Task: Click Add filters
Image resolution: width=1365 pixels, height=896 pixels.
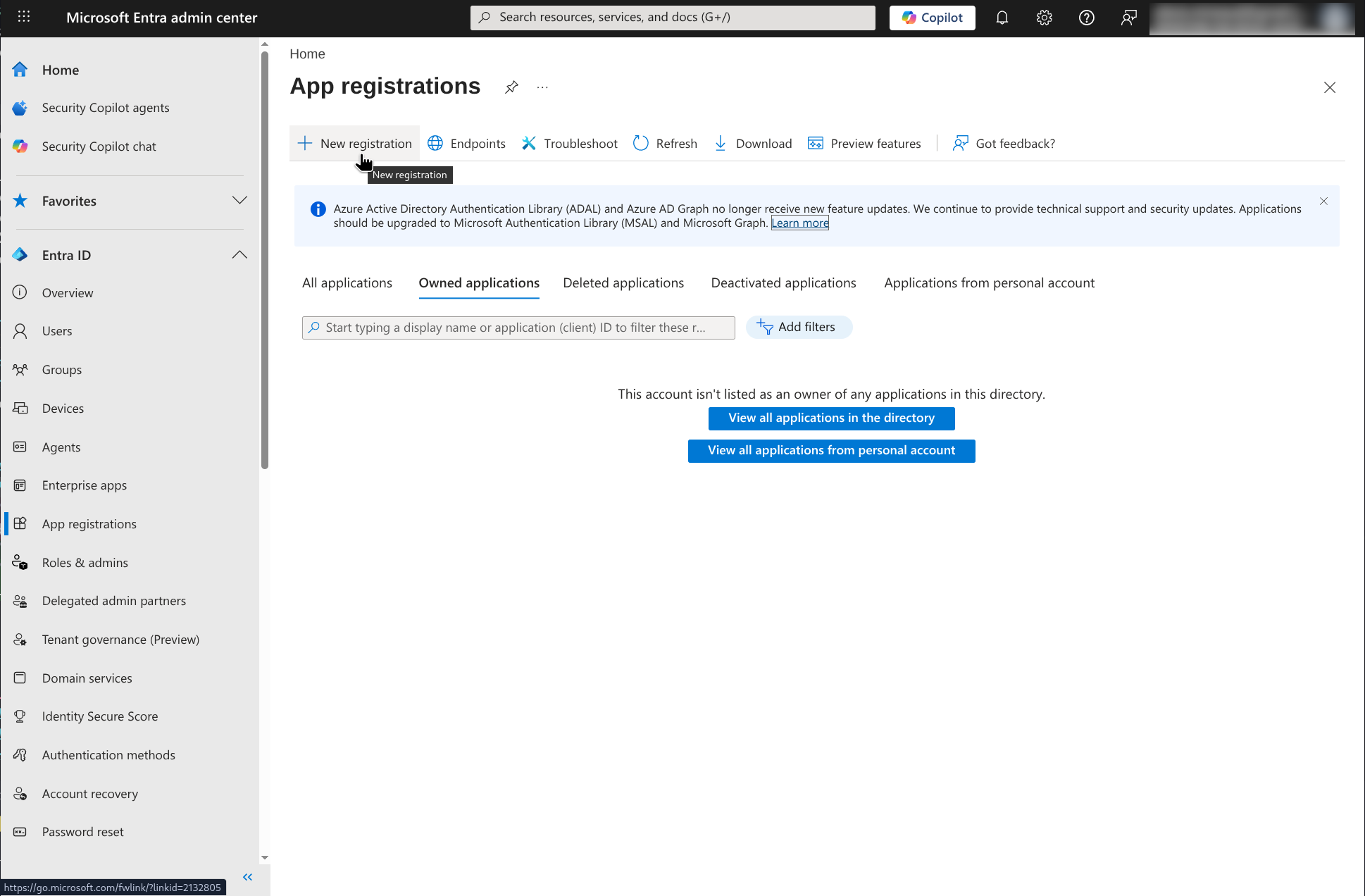Action: pos(799,327)
